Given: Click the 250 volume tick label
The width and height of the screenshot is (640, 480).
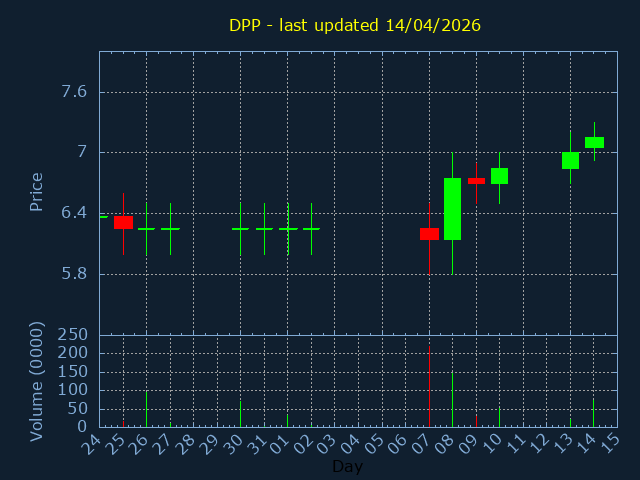Looking at the screenshot, I should (x=72, y=335).
